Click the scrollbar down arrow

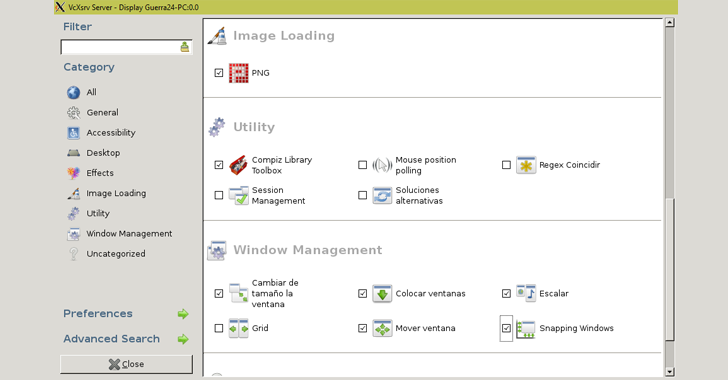click(x=670, y=372)
